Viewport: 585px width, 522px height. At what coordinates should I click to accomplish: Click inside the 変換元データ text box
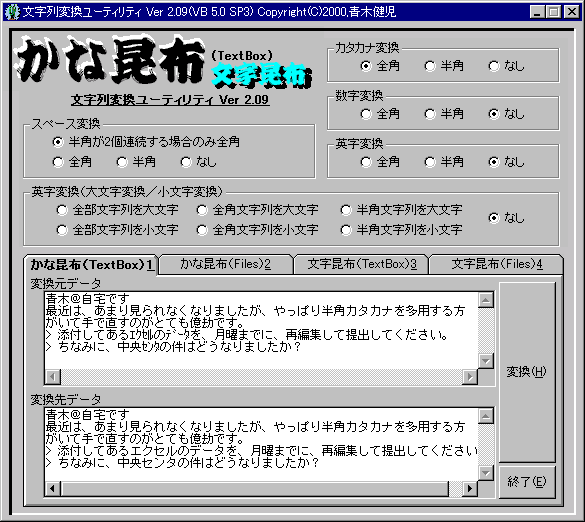pyautogui.click(x=261, y=330)
